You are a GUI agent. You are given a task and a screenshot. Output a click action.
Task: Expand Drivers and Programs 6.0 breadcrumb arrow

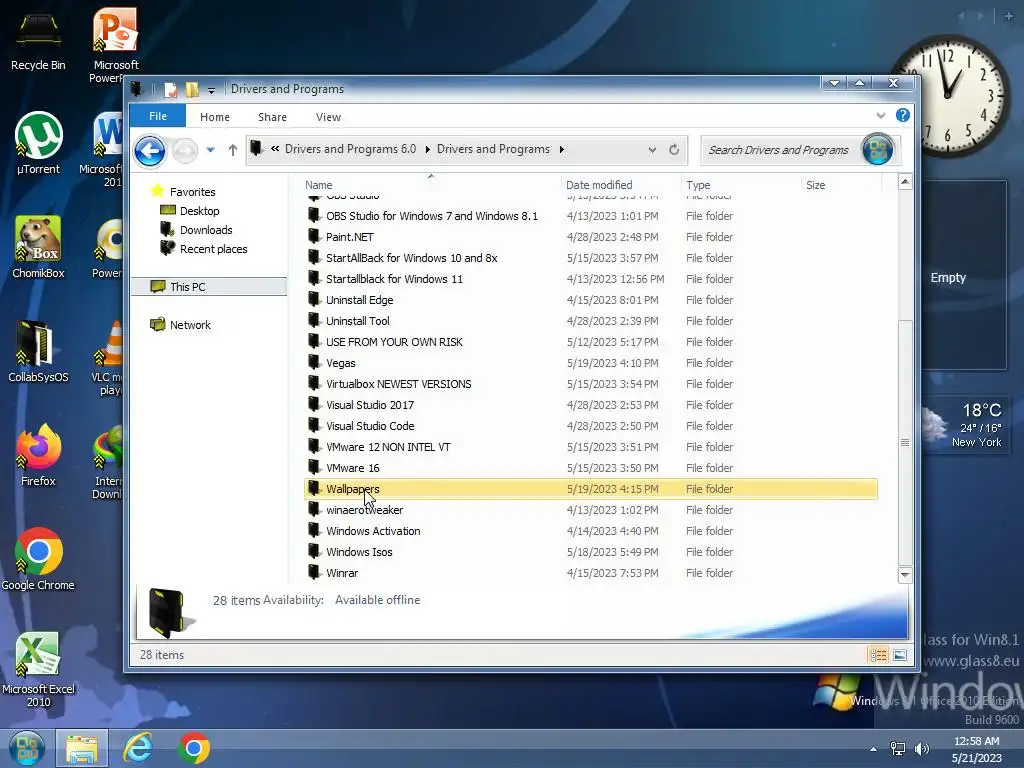tap(427, 150)
